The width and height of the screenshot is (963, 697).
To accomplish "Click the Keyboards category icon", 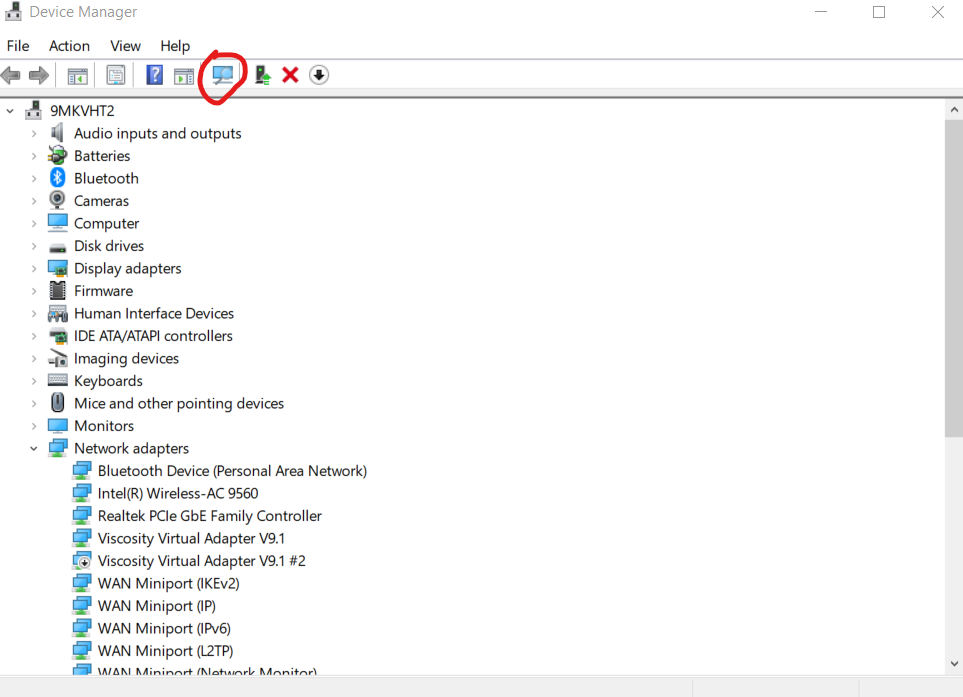I will click(x=57, y=380).
